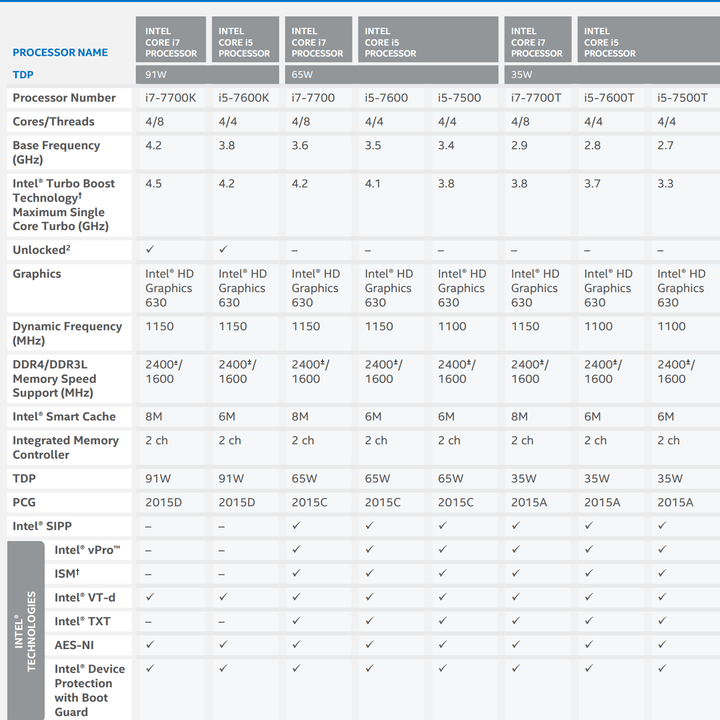Click the Intel SIPP row label

click(x=42, y=526)
